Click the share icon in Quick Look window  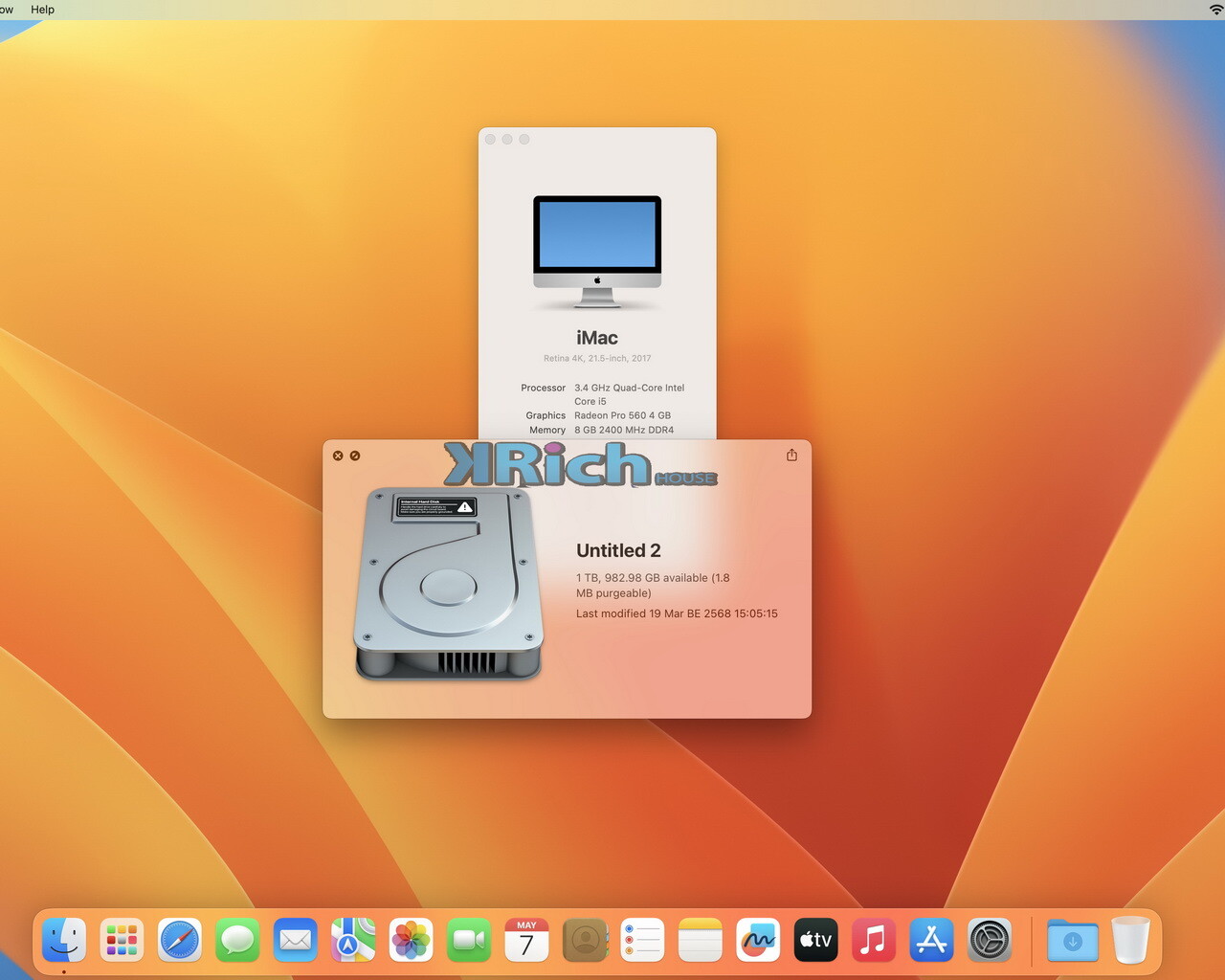click(x=791, y=455)
